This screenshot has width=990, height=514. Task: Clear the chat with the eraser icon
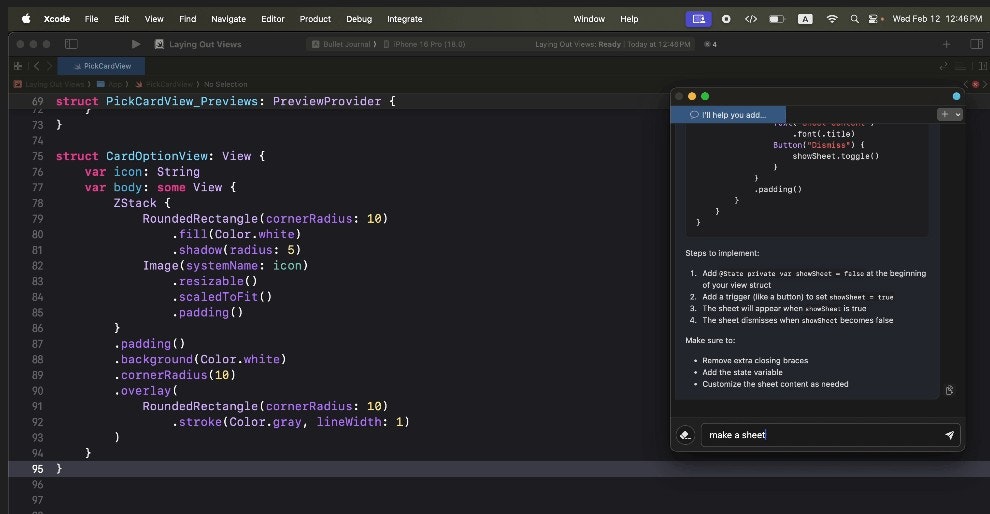685,435
